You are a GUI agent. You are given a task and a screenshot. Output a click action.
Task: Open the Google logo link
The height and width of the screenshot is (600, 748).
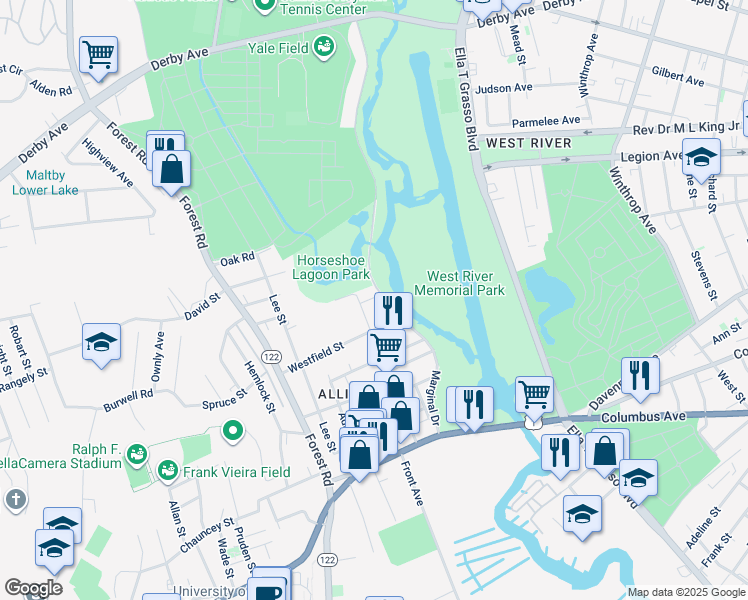pos(33,588)
